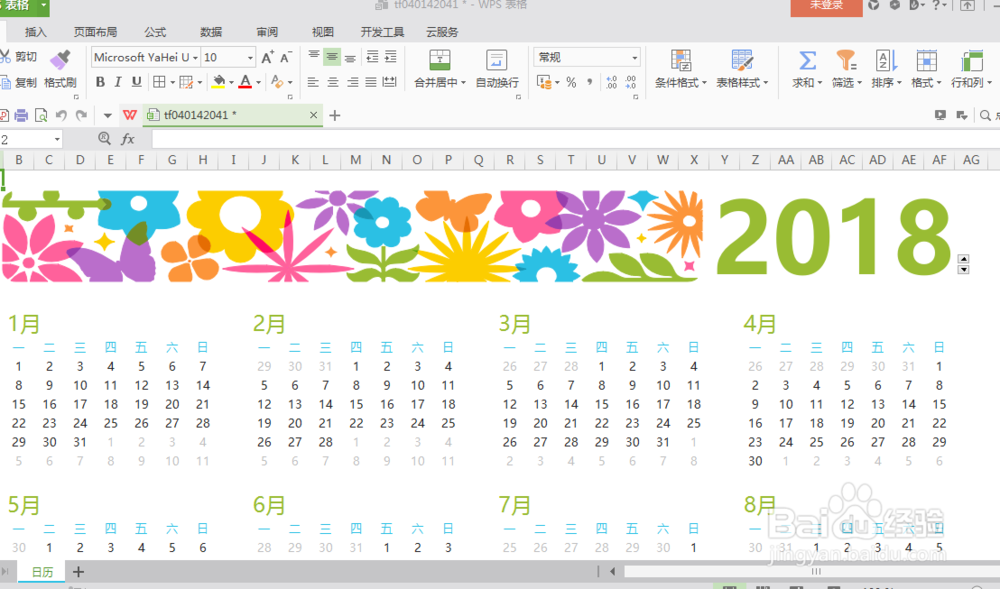Viewport: 1000px width, 589px height.
Task: Add a new sheet with the plus button
Action: coord(78,571)
